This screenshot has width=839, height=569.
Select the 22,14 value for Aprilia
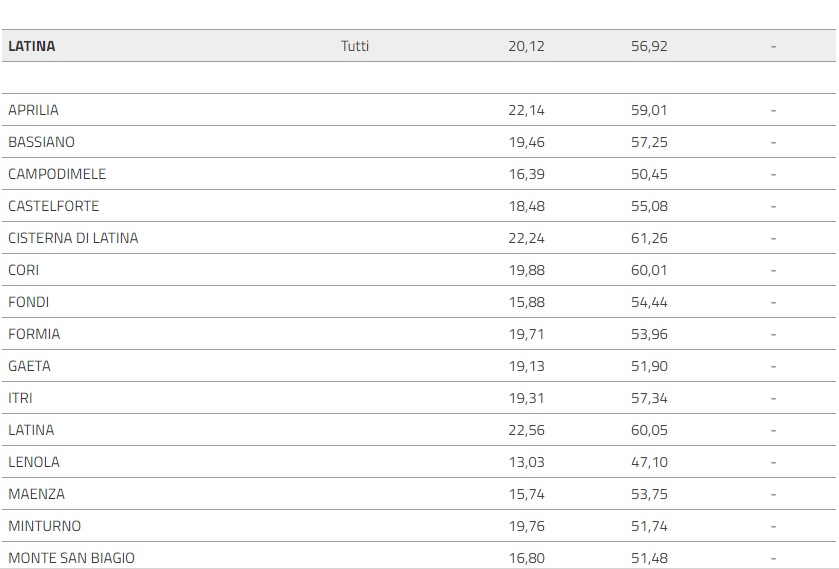[x=526, y=110]
